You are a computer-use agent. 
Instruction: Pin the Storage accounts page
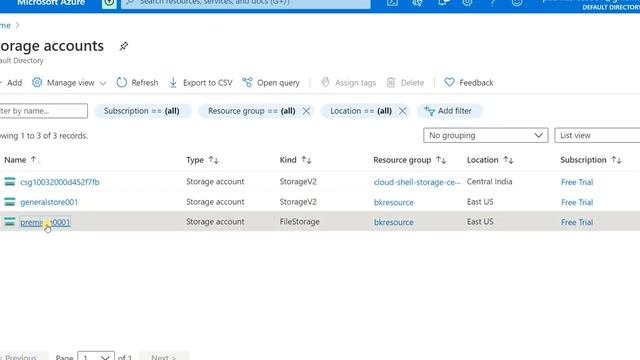(x=123, y=46)
